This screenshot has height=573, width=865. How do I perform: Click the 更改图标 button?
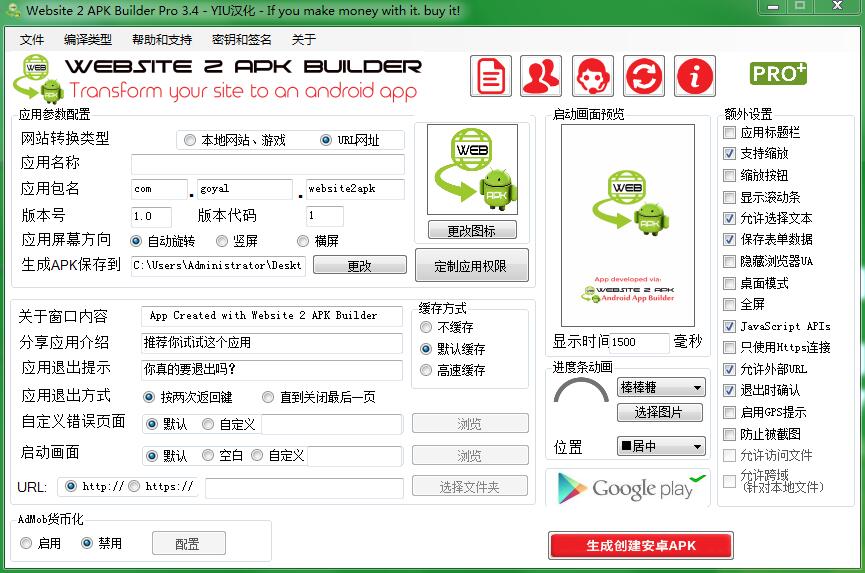click(472, 230)
